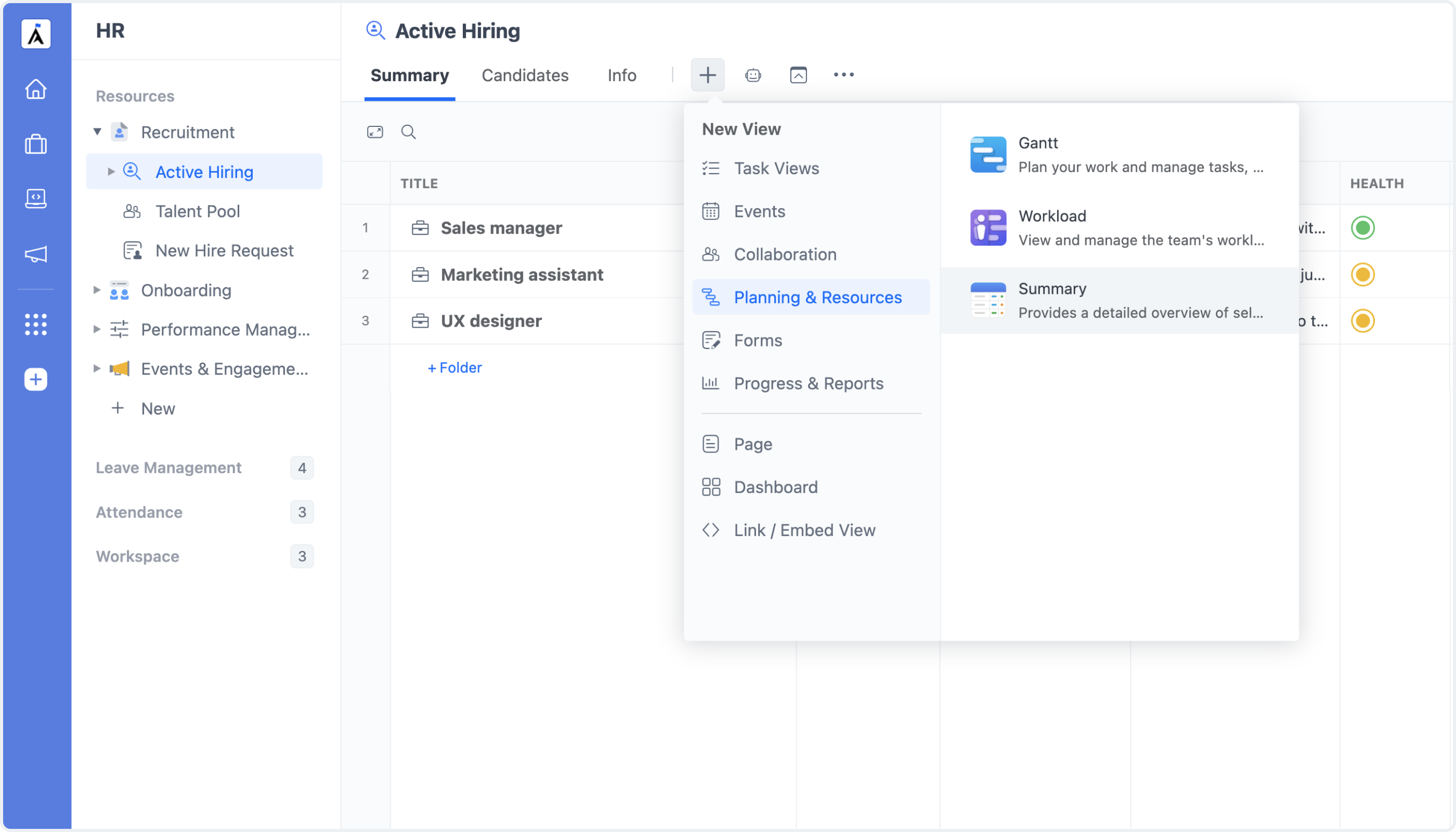
Task: Switch to the Info tab
Action: pyautogui.click(x=622, y=75)
